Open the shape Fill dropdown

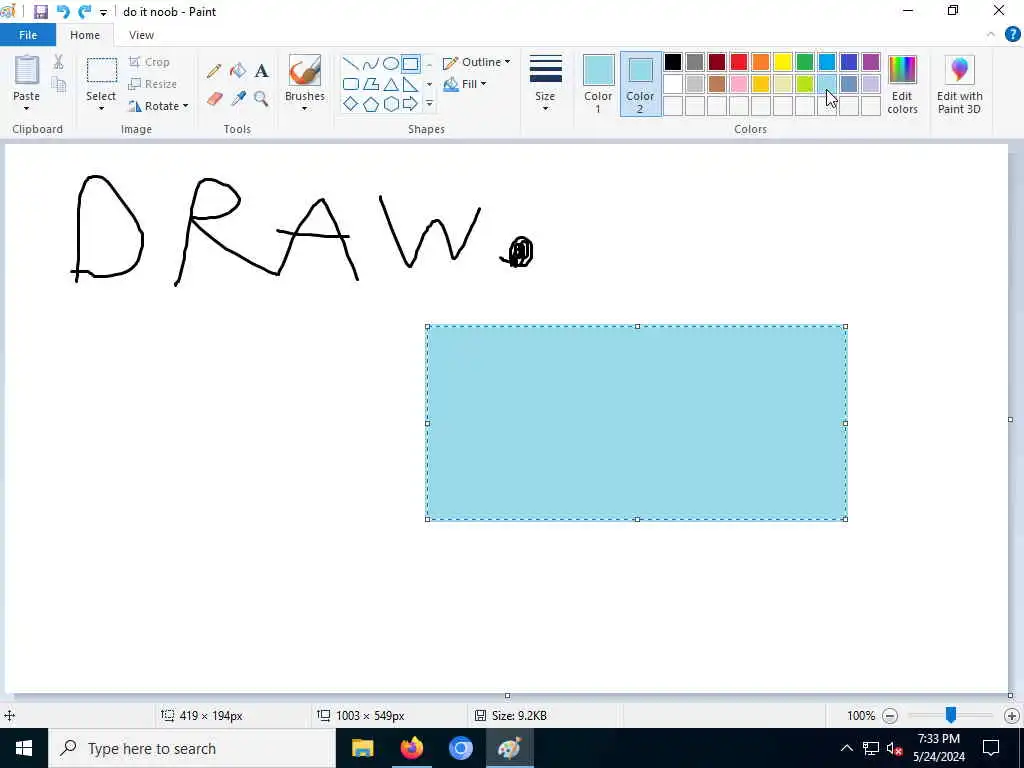(465, 84)
